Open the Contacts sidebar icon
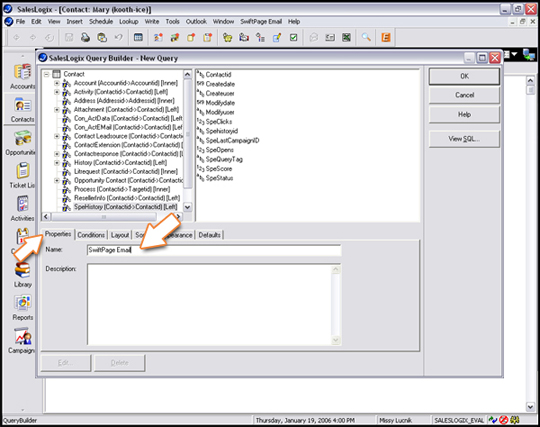540x427 pixels. click(23, 105)
